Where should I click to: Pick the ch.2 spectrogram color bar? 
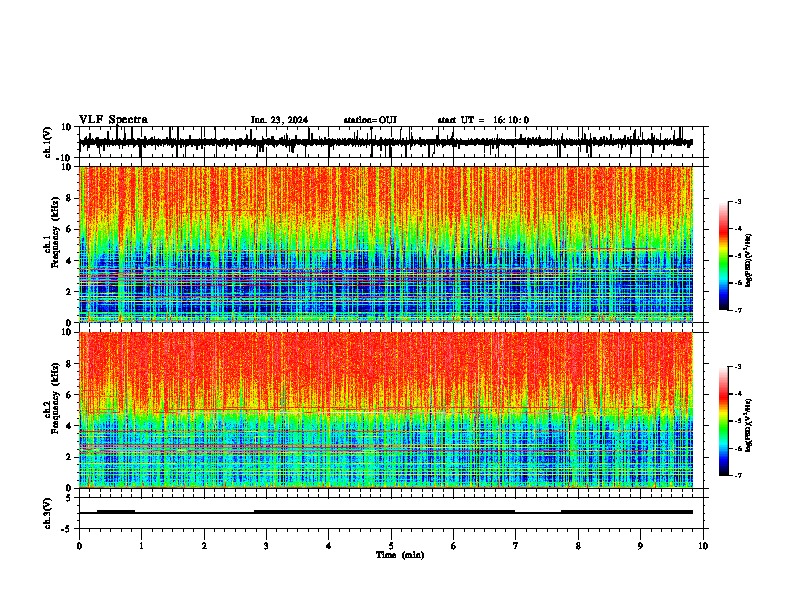723,421
